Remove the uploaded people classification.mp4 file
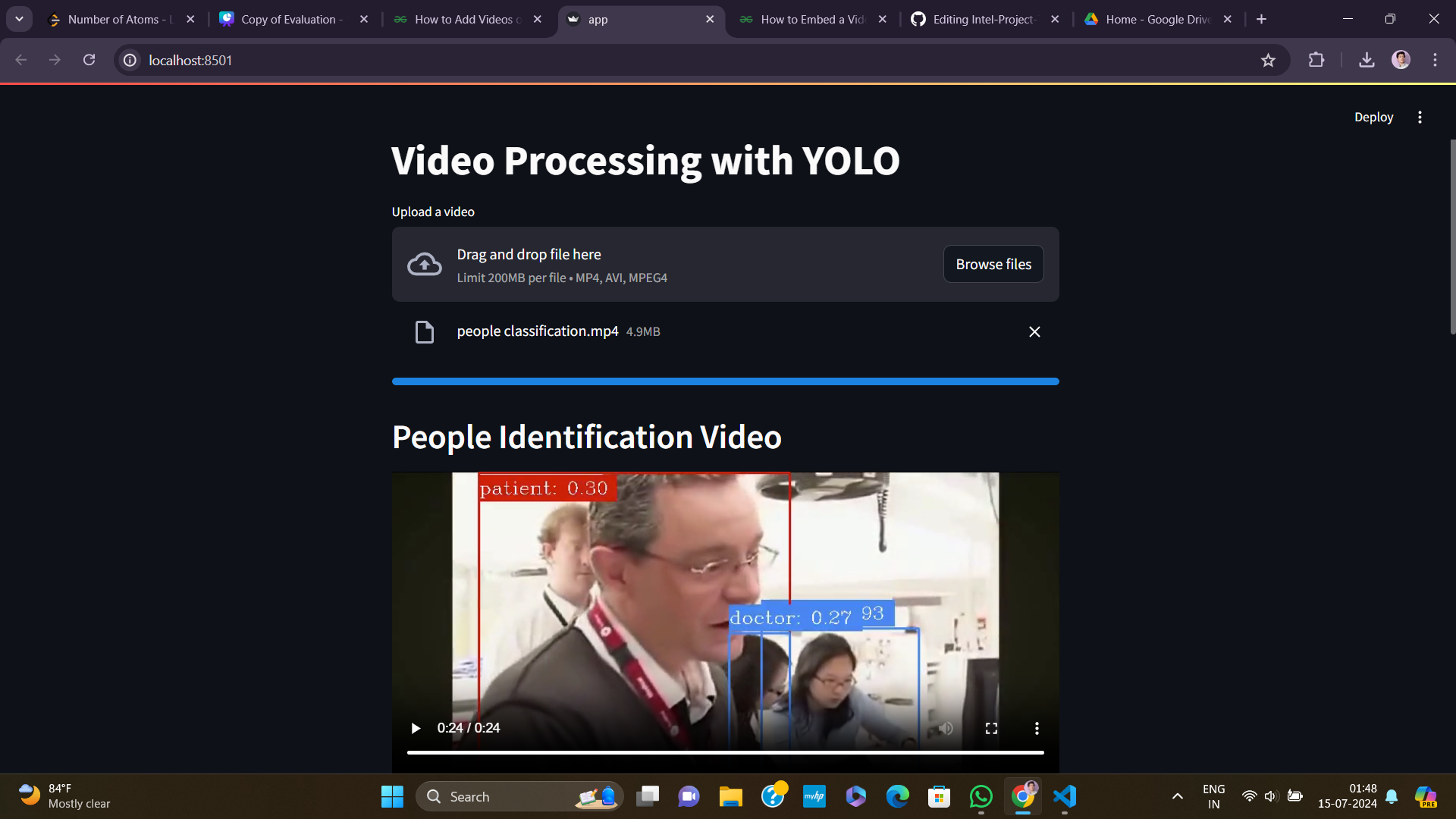The width and height of the screenshot is (1456, 819). click(x=1034, y=331)
